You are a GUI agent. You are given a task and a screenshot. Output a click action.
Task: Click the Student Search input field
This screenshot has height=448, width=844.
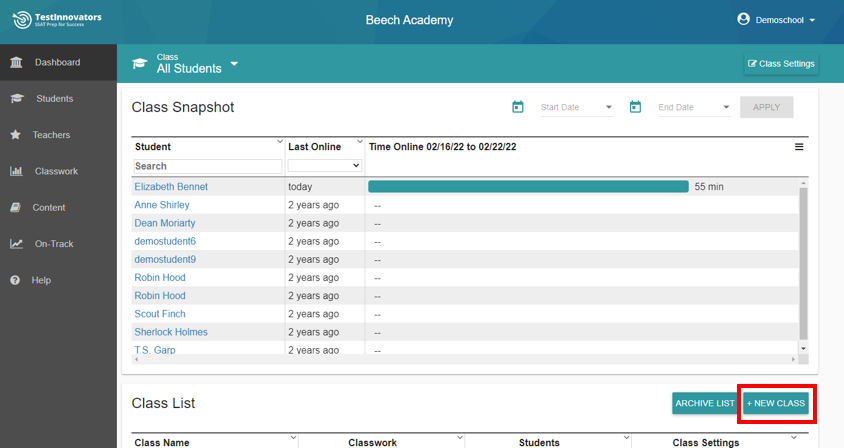(x=208, y=166)
